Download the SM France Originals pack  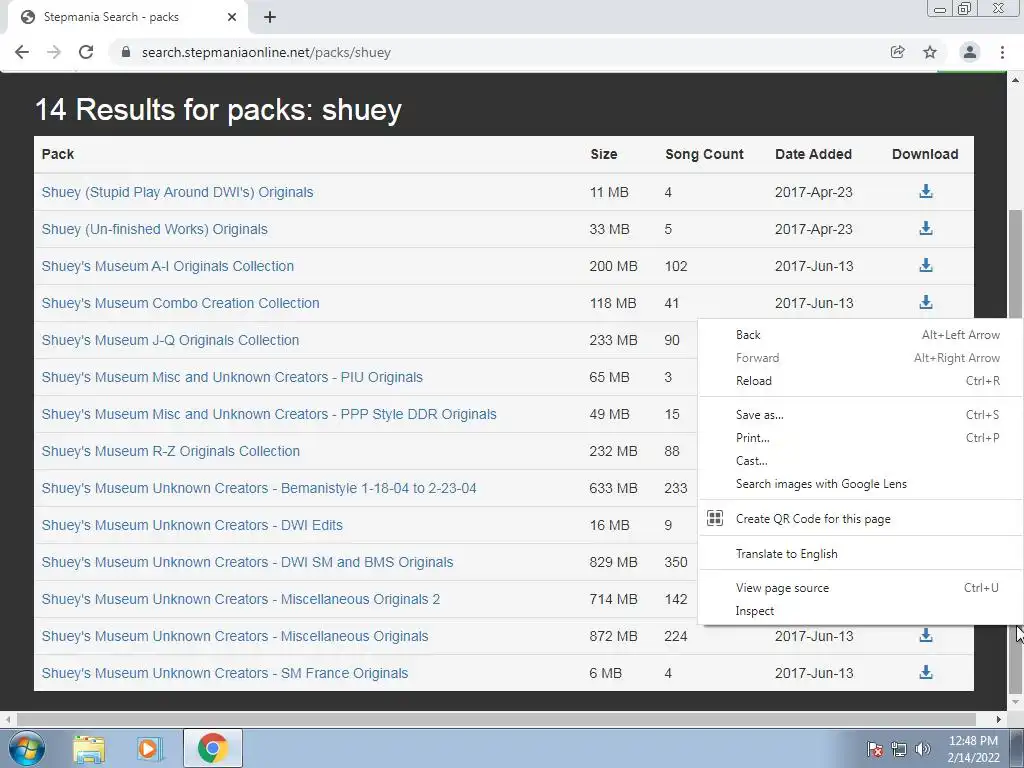point(925,672)
